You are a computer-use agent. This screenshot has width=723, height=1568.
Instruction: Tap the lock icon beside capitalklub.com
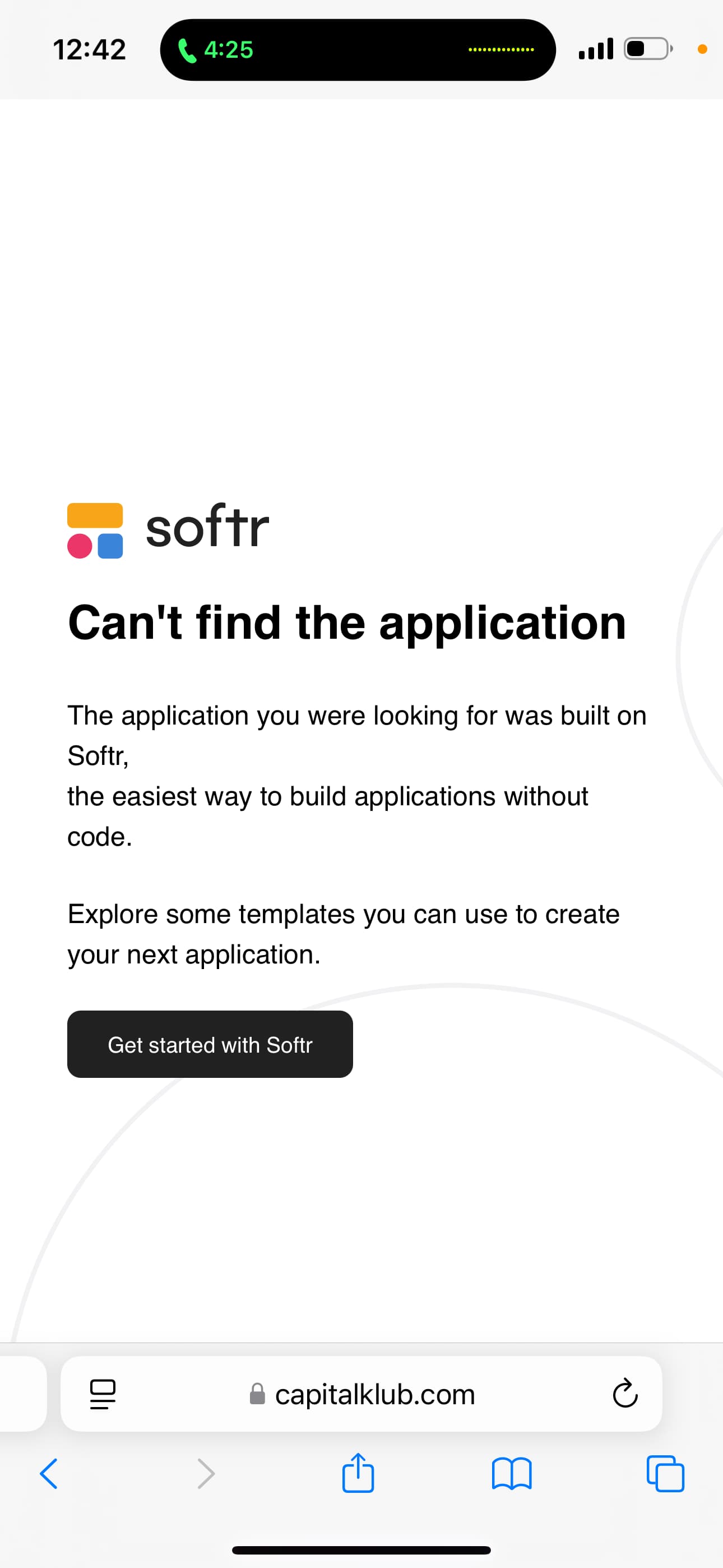click(257, 1393)
